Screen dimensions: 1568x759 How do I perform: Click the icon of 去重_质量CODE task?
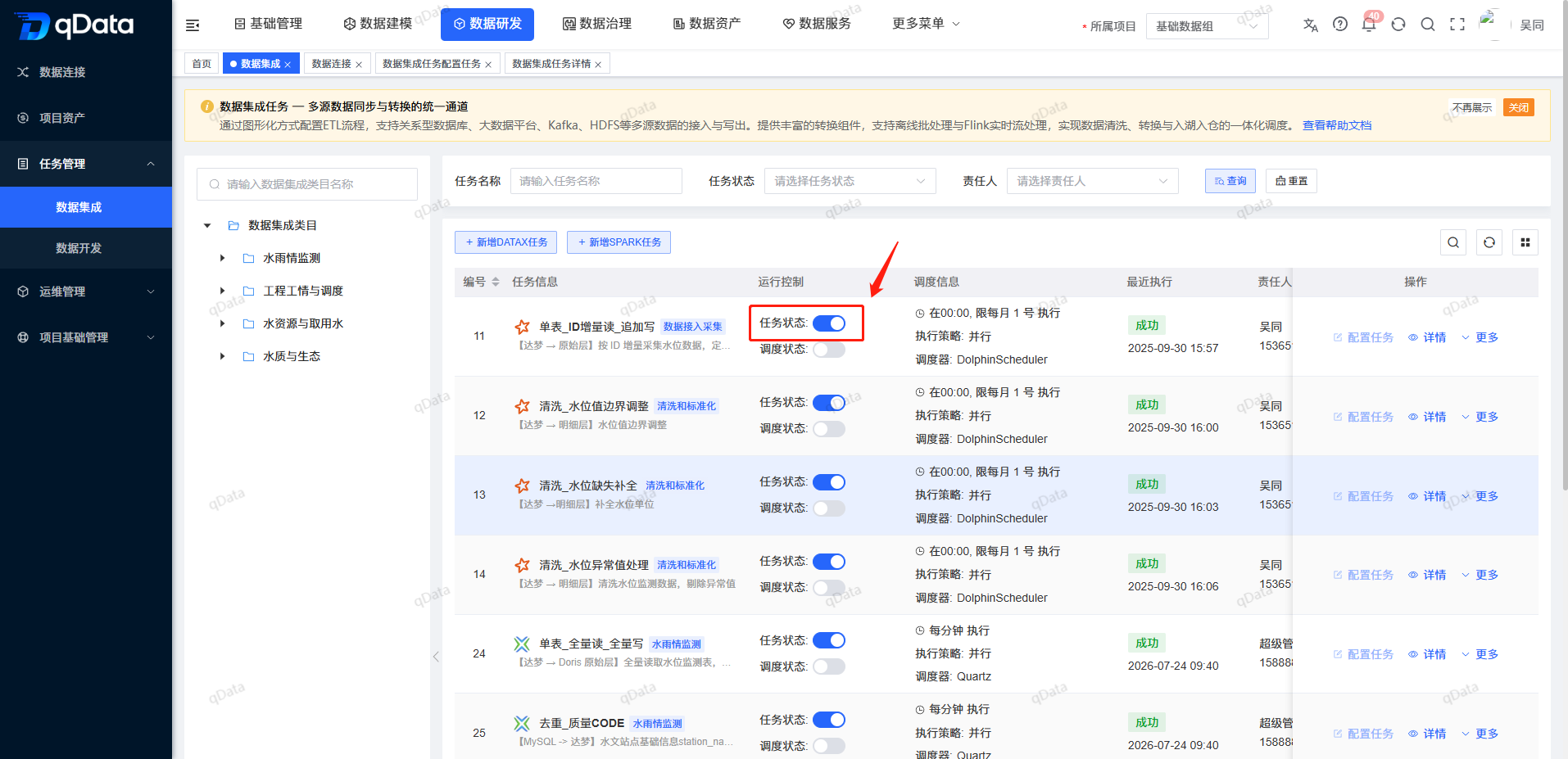pos(522,723)
